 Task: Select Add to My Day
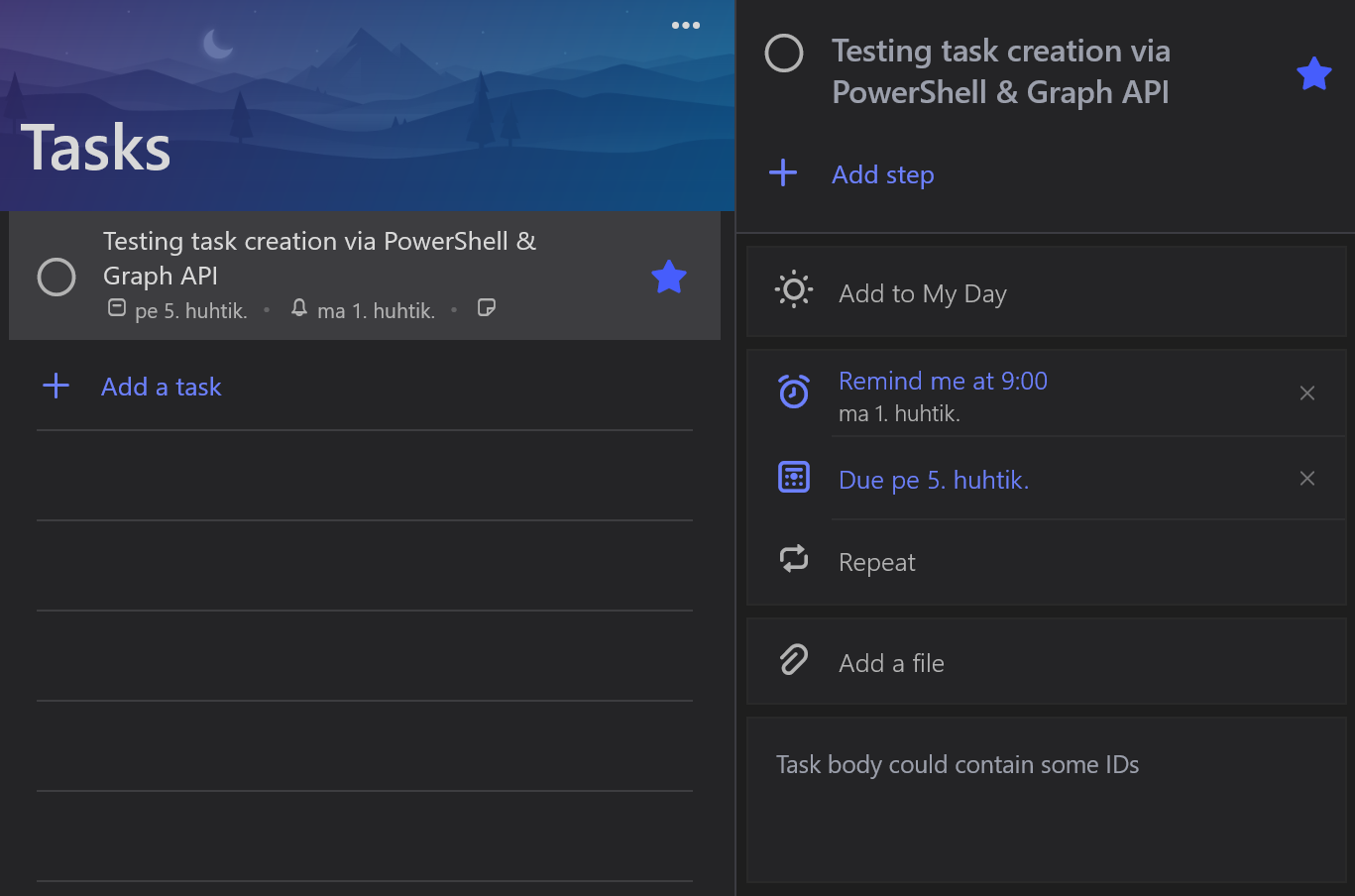(x=922, y=293)
